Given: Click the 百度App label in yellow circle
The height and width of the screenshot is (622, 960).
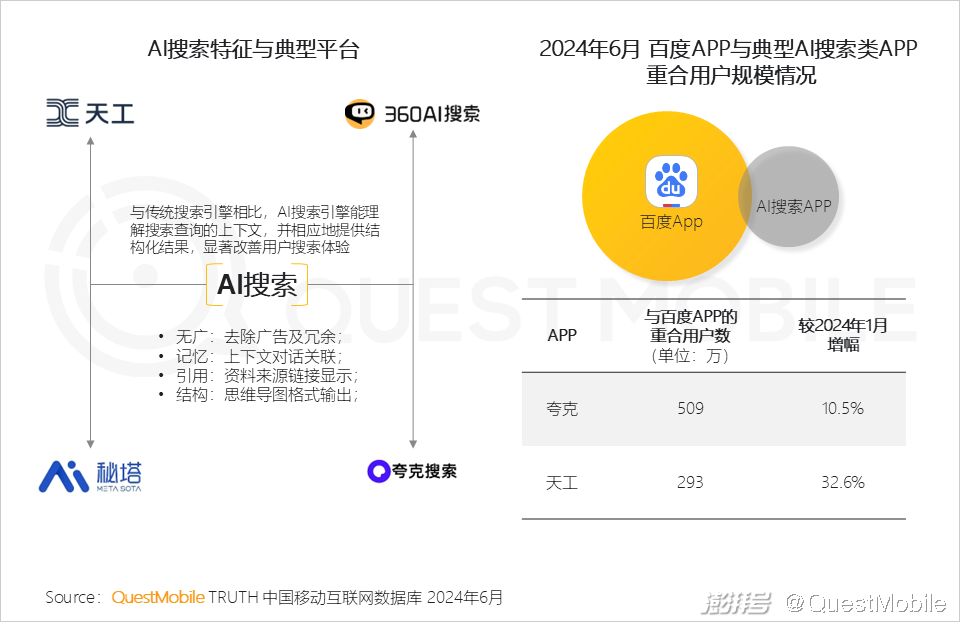Looking at the screenshot, I should 671,222.
